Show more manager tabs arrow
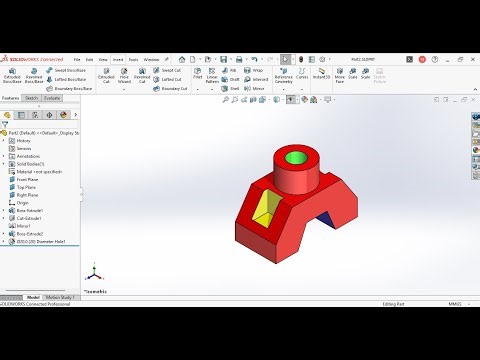The width and height of the screenshot is (480, 360). 76,115
